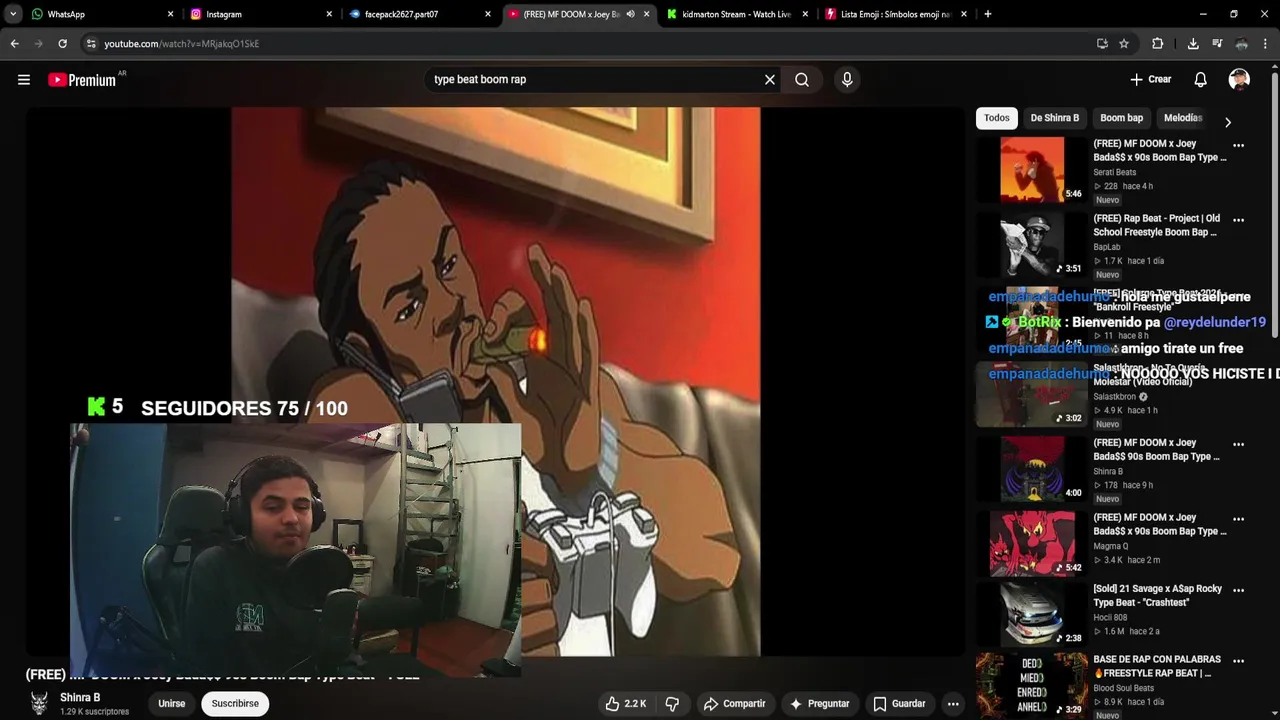Screen dimensions: 1280x720
Task: Go back with the browser back arrow
Action: point(14,44)
